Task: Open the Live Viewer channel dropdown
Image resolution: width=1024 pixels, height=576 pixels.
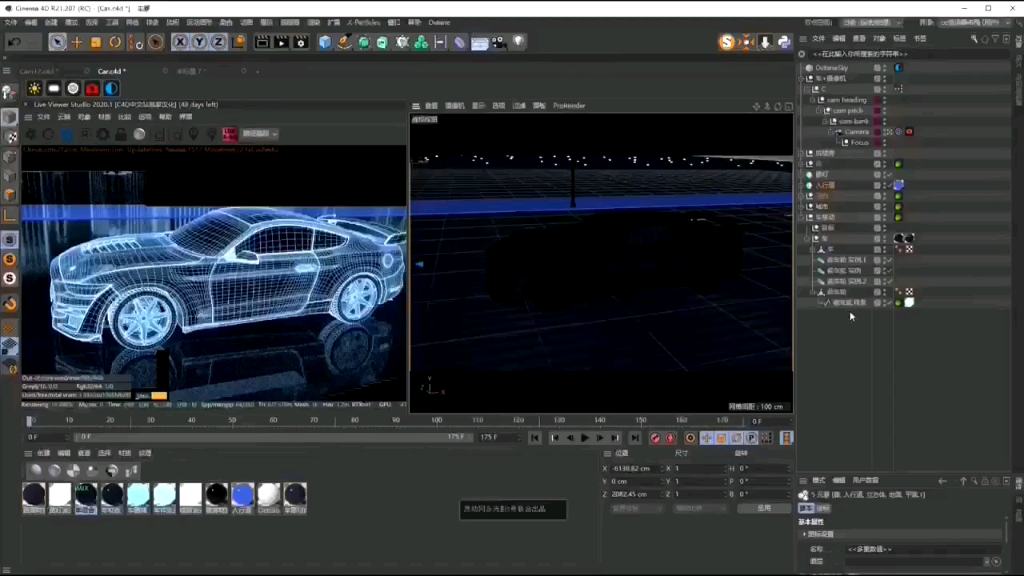Action: pyautogui.click(x=259, y=134)
